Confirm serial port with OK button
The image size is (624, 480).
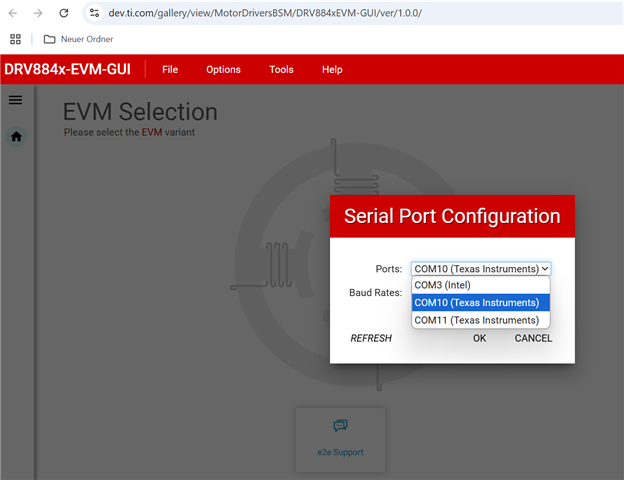(480, 338)
